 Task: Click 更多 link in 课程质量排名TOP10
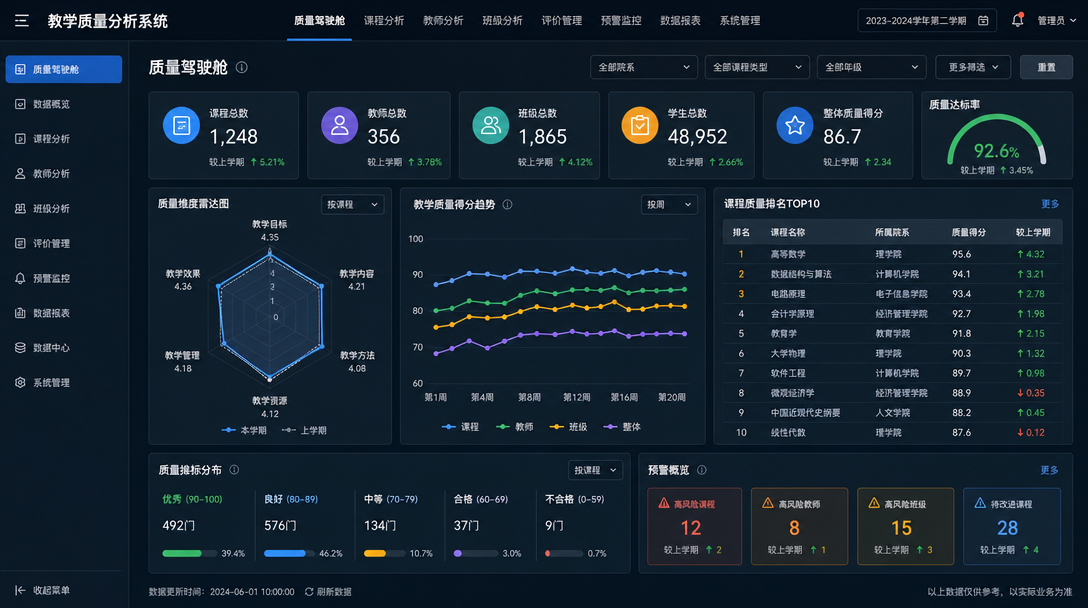coord(1050,204)
